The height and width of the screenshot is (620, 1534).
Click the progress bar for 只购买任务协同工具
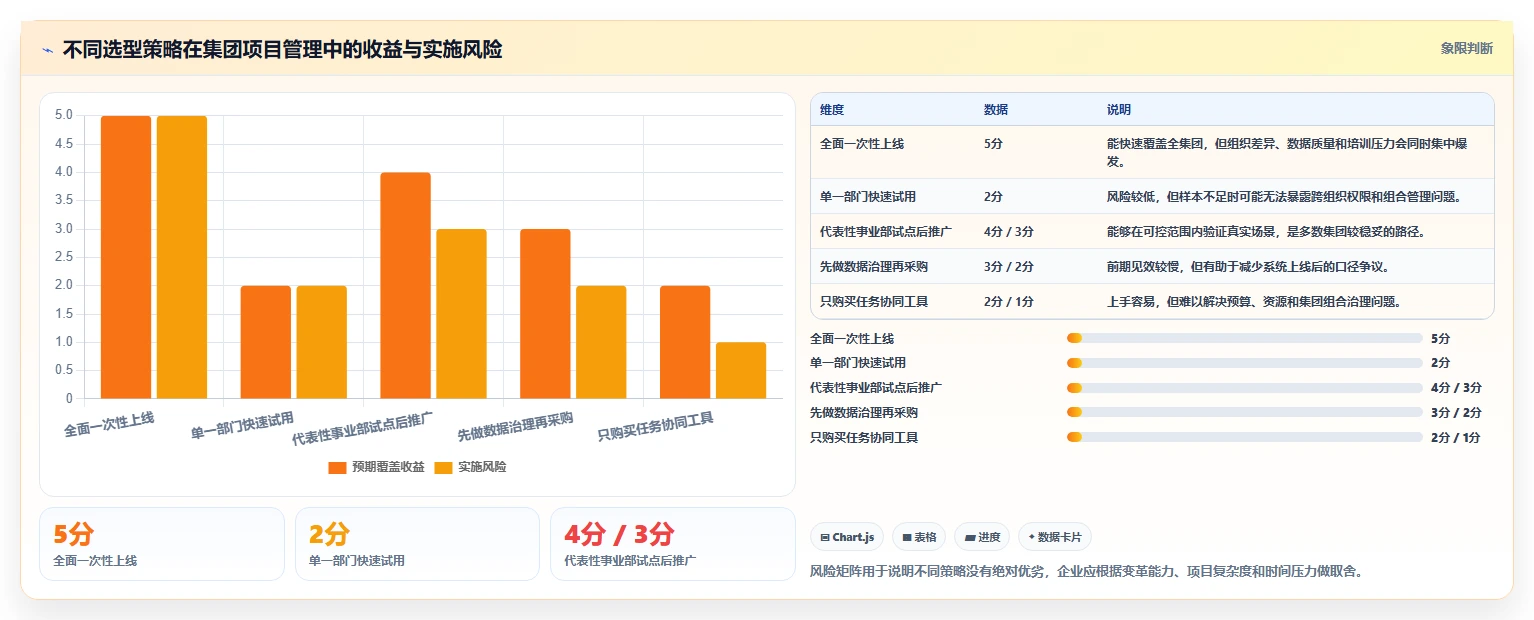1244,437
